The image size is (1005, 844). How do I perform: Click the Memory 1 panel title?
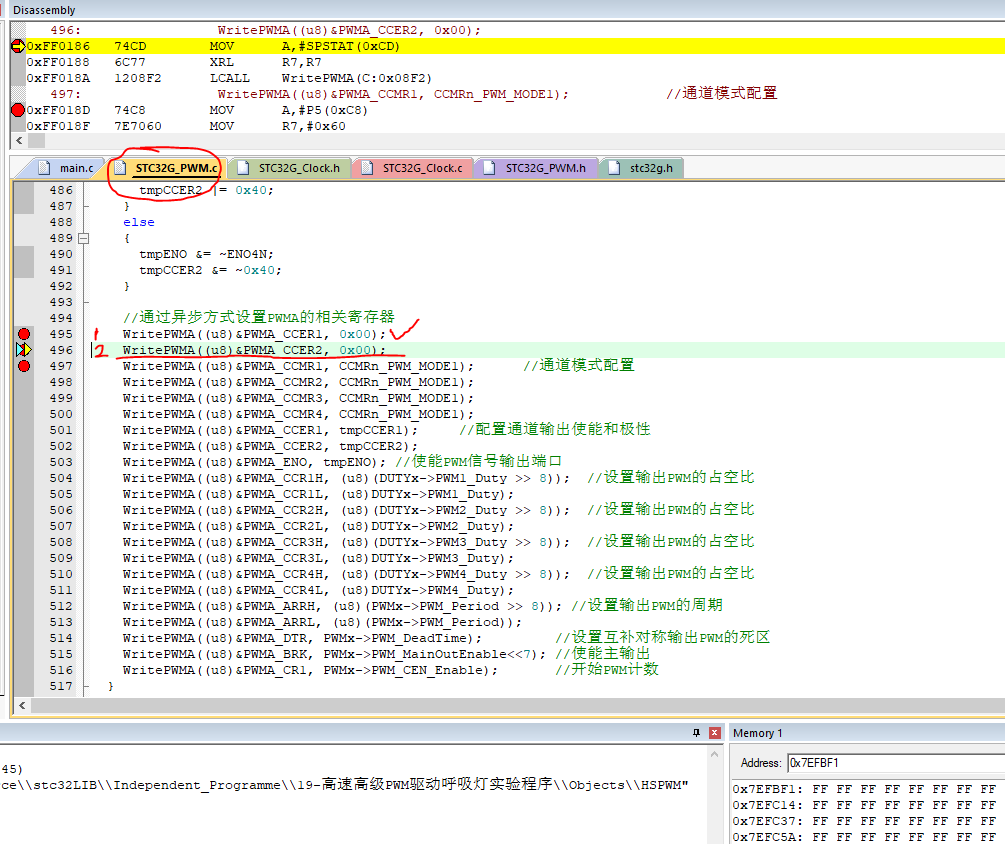click(x=758, y=733)
